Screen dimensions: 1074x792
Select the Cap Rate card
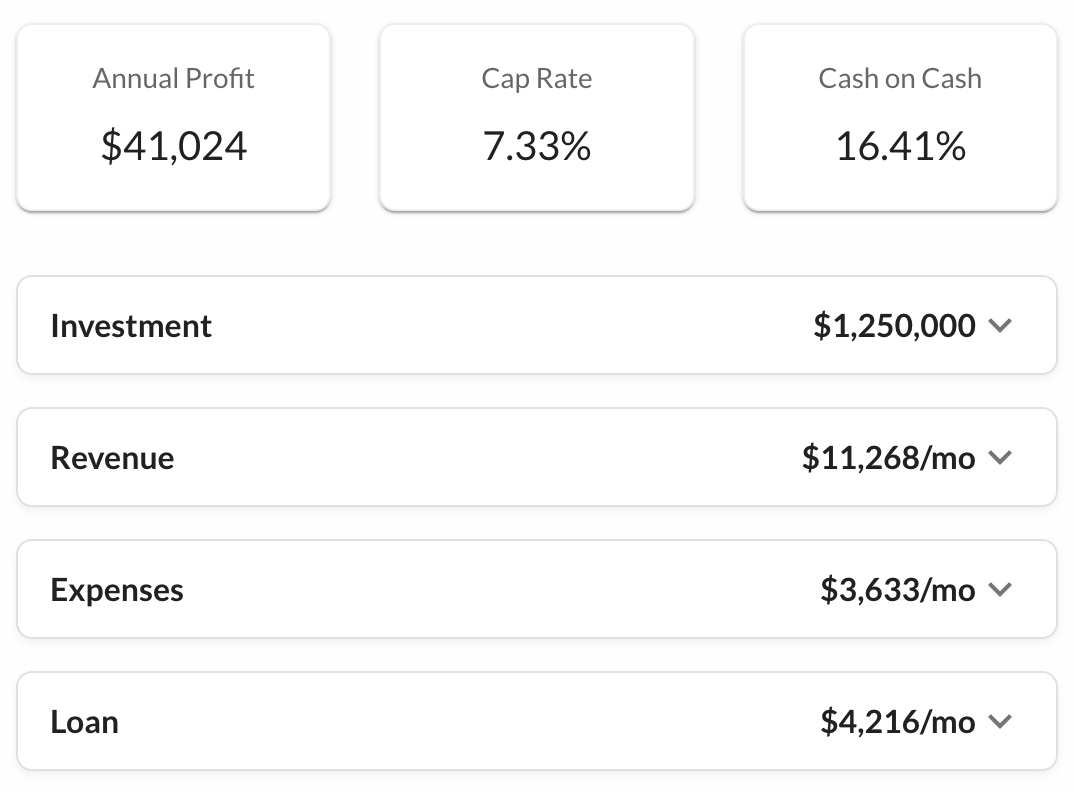536,117
